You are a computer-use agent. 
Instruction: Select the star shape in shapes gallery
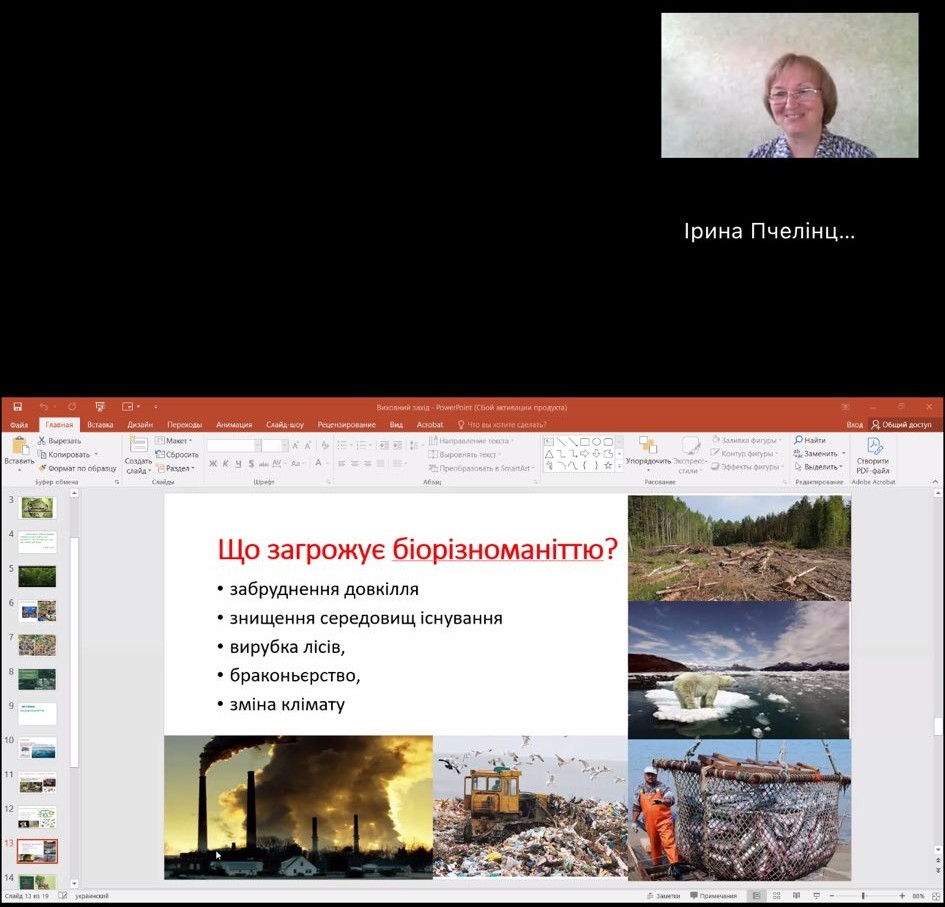coord(608,465)
